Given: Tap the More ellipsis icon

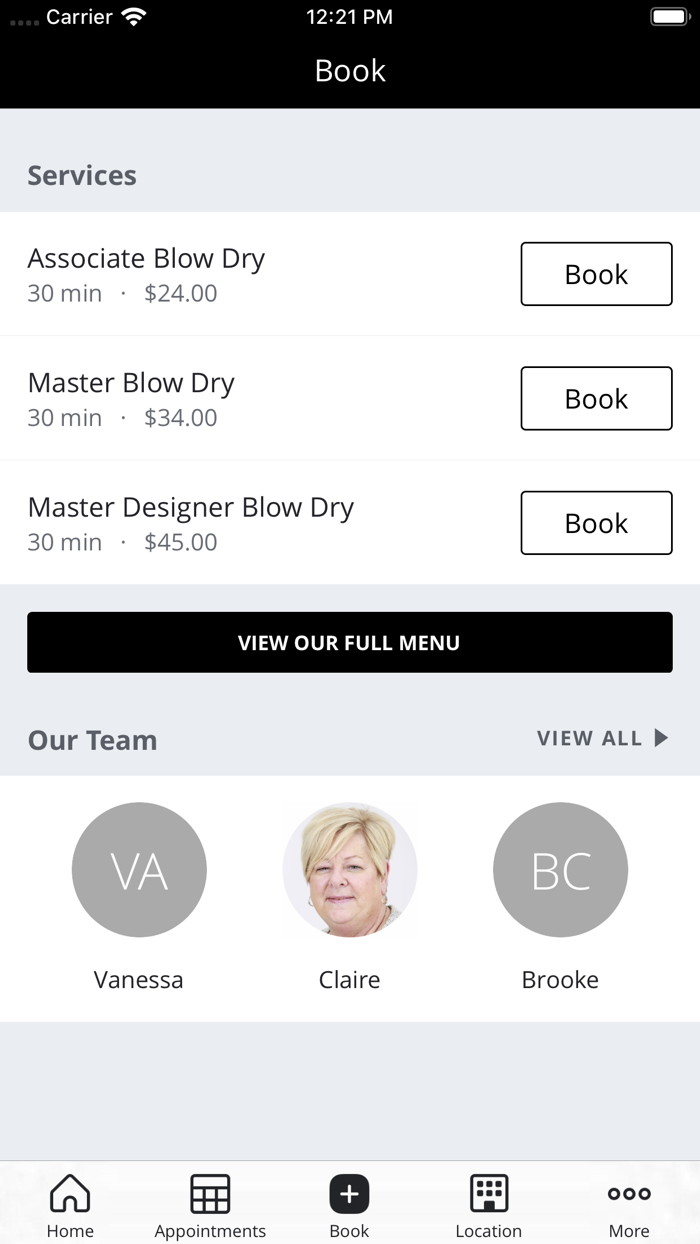Looking at the screenshot, I should 628,1192.
